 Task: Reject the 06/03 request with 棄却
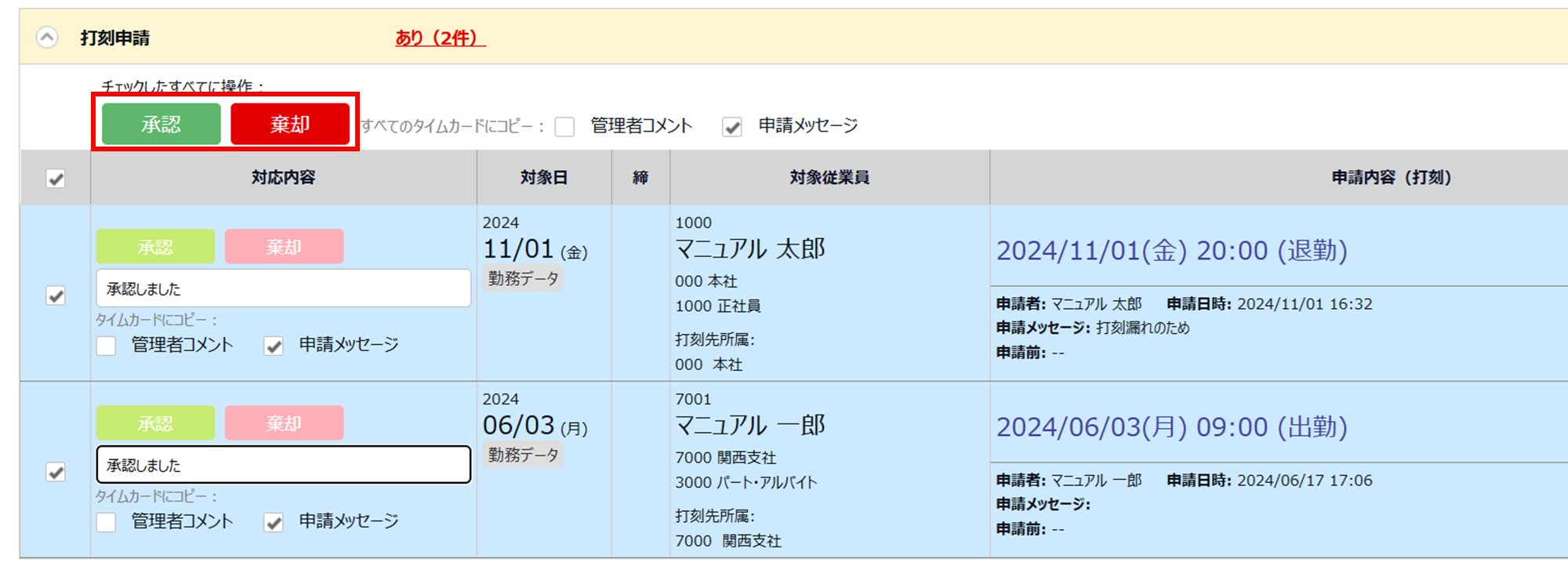tap(284, 423)
